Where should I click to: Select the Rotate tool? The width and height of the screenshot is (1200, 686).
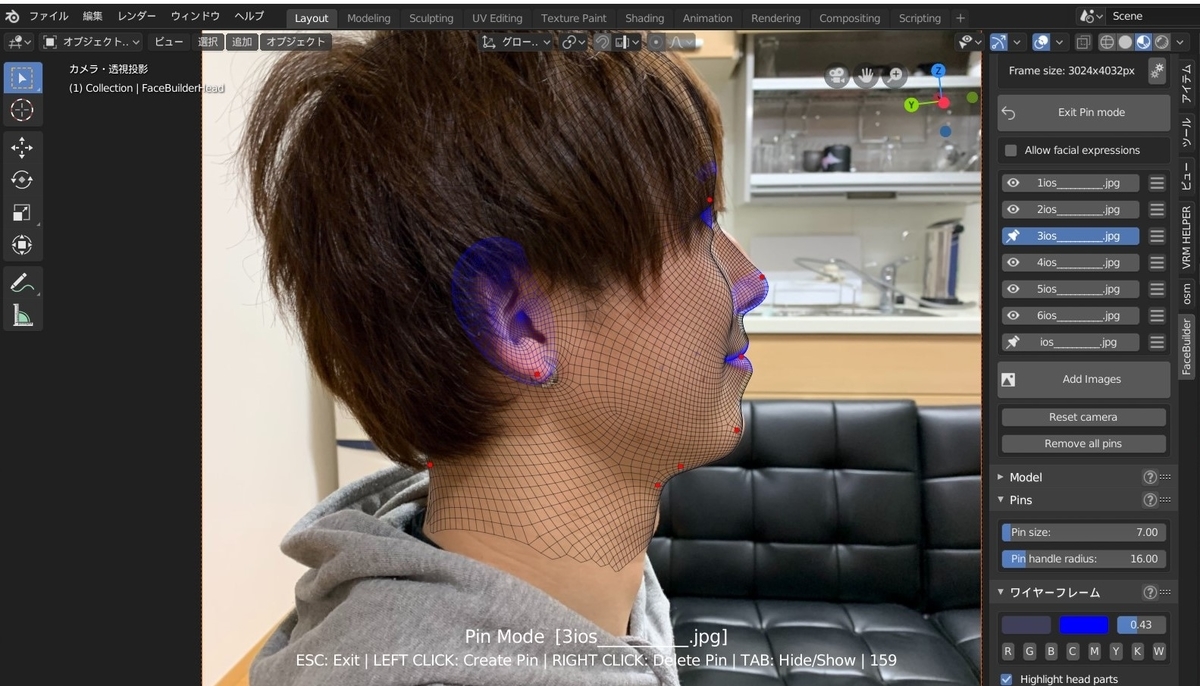point(22,180)
